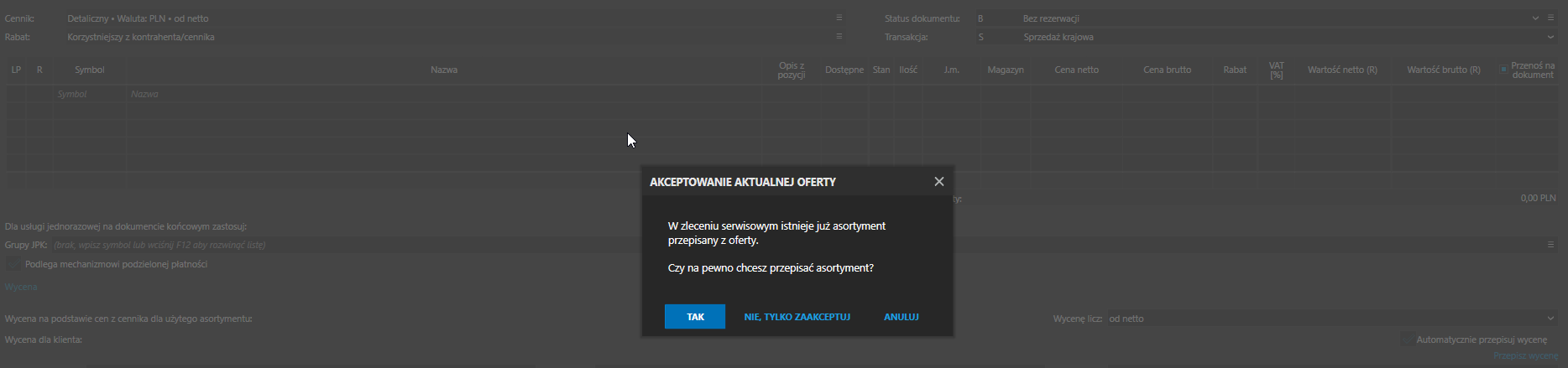Sort by the Nazwa column header

[x=444, y=70]
